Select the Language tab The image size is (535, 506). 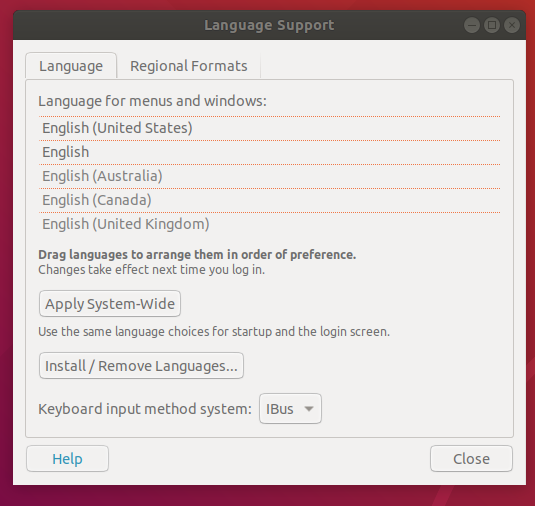[71, 66]
